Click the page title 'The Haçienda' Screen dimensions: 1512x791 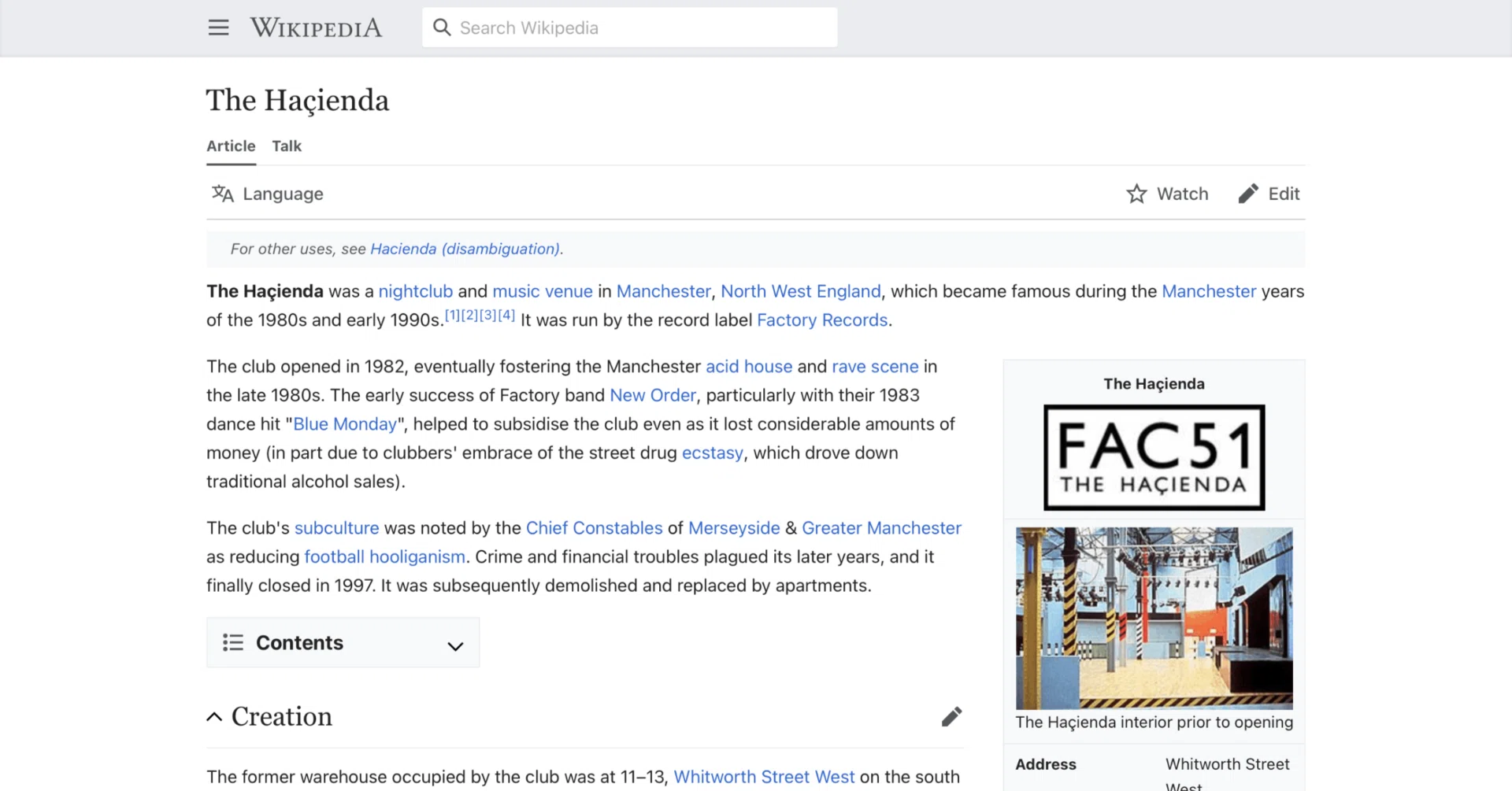tap(298, 101)
